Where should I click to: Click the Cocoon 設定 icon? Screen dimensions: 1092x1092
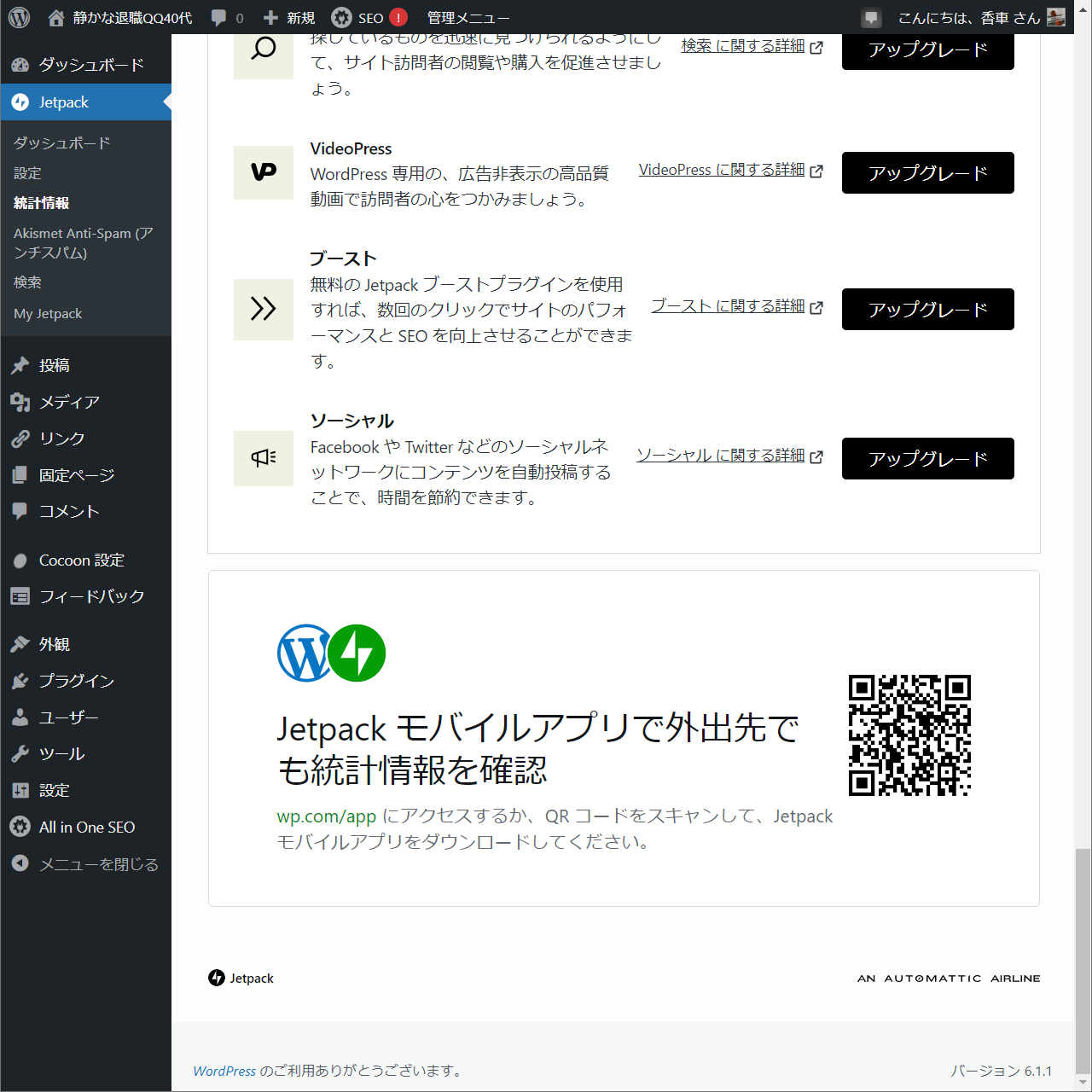pyautogui.click(x=20, y=561)
